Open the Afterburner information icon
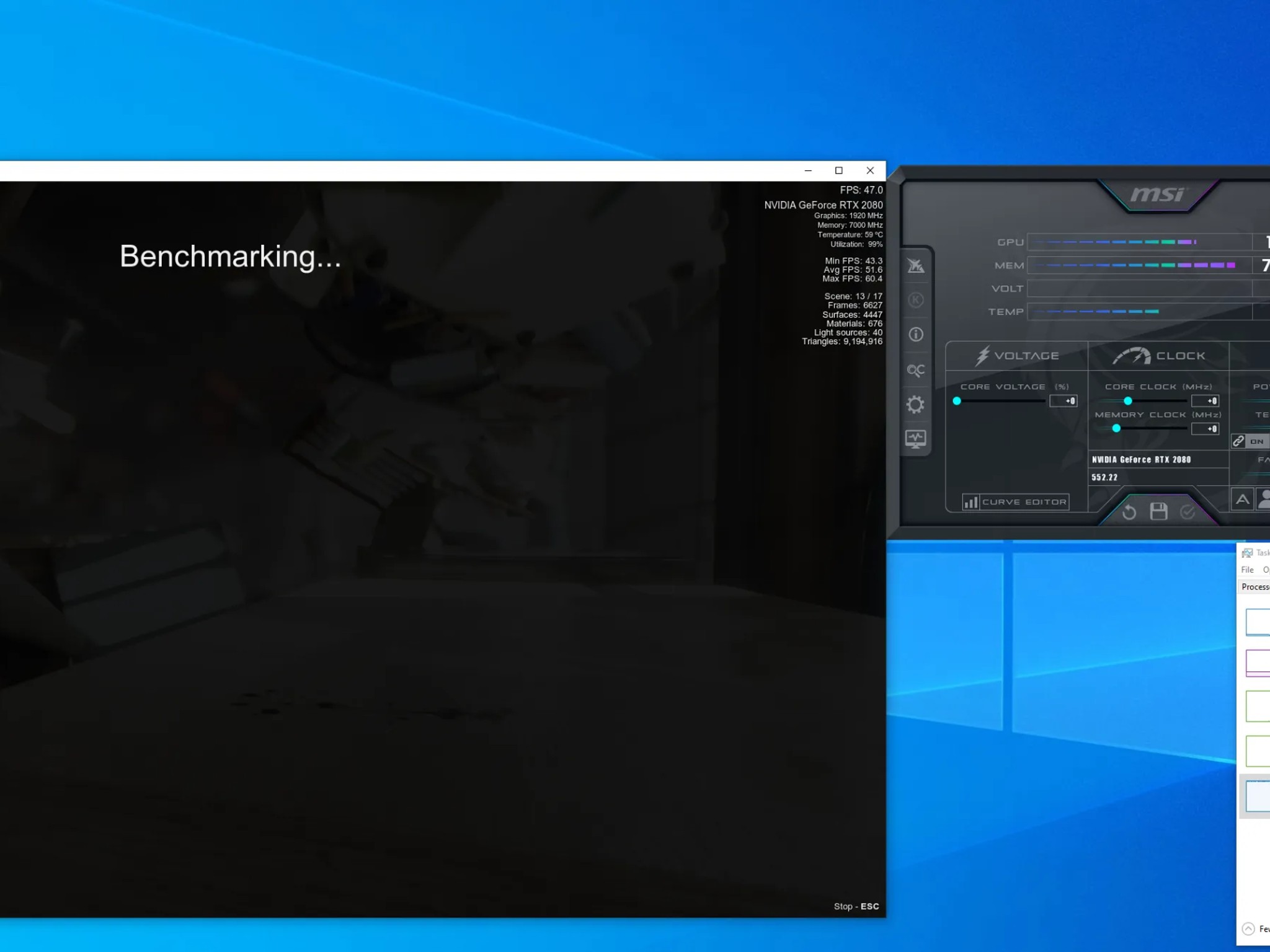Screen dimensions: 1270x952 (x=916, y=335)
